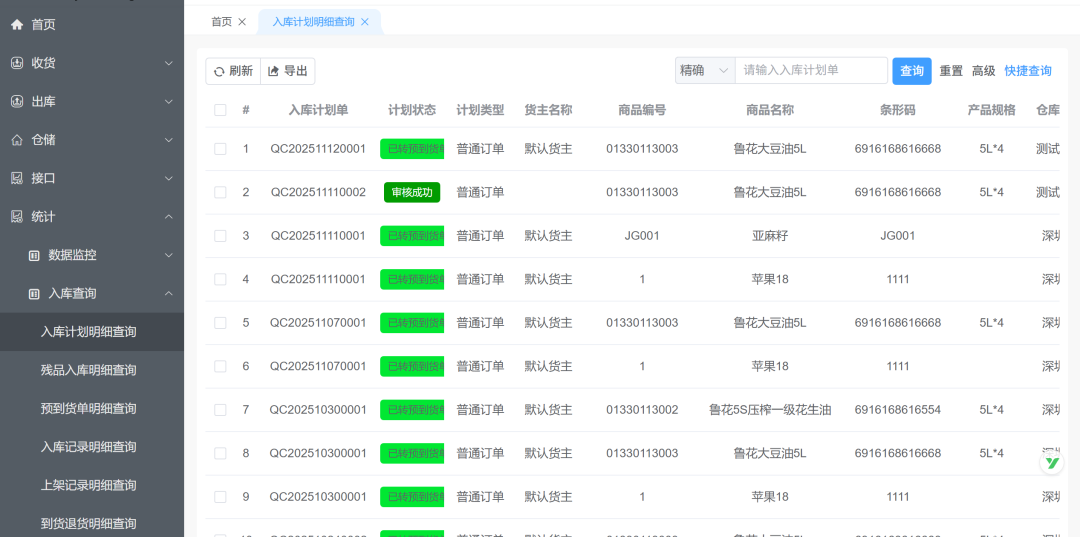This screenshot has width=1080, height=537.
Task: Check the checkbox for row 1
Action: (x=220, y=149)
